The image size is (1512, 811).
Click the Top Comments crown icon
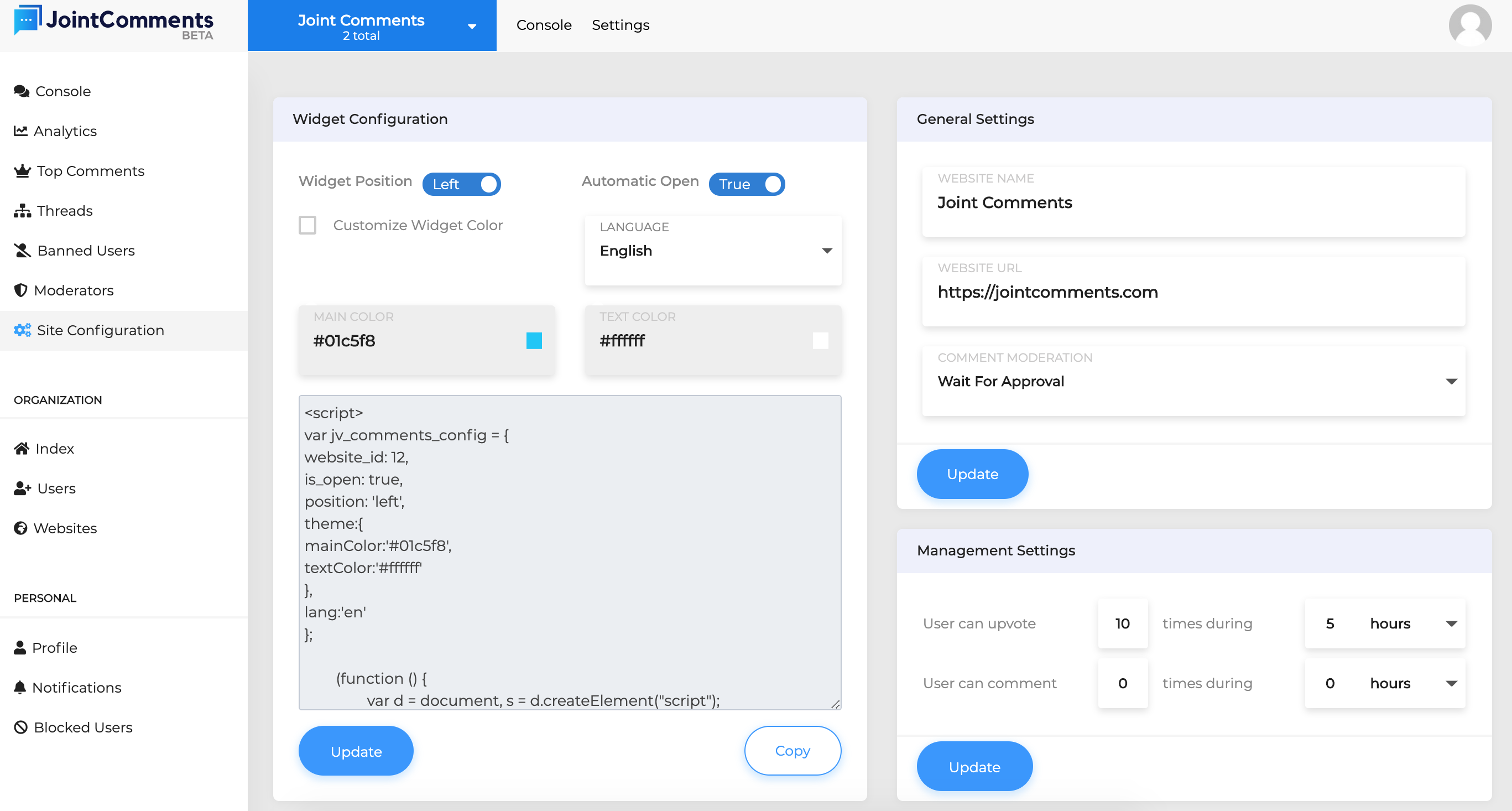click(22, 171)
